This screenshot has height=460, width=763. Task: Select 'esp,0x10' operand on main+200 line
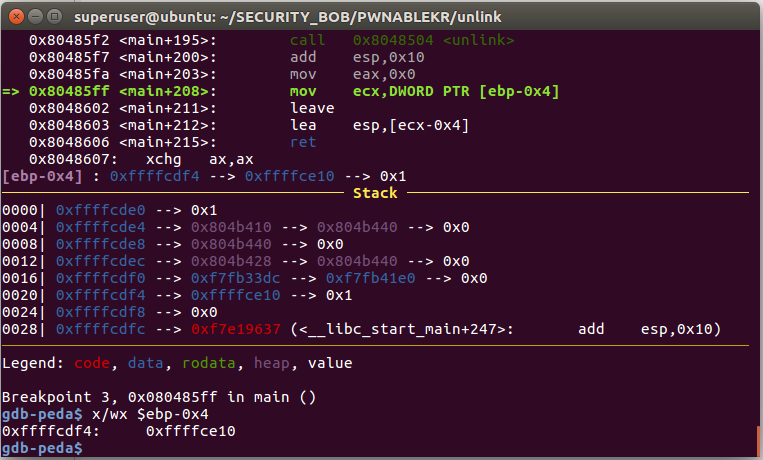[388, 57]
